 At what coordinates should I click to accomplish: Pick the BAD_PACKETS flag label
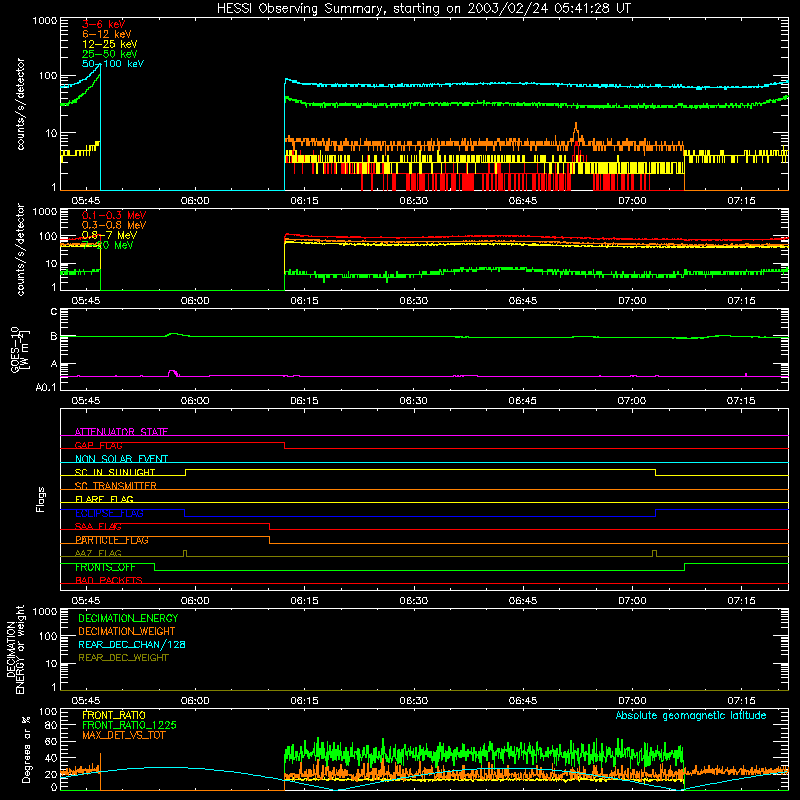click(109, 580)
